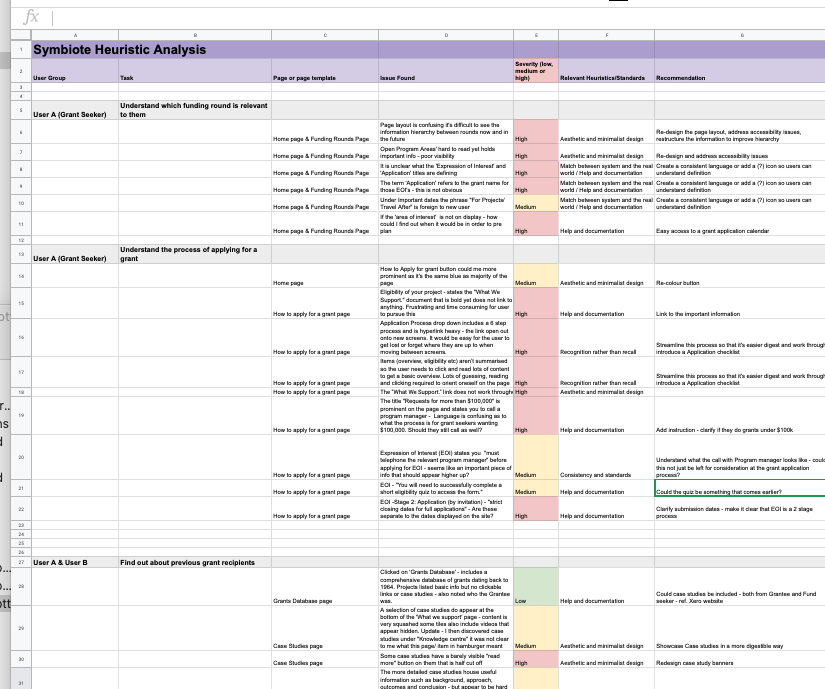Select the 'Page or page template' header cell
Screen dimensions: 825x689
(325, 70)
